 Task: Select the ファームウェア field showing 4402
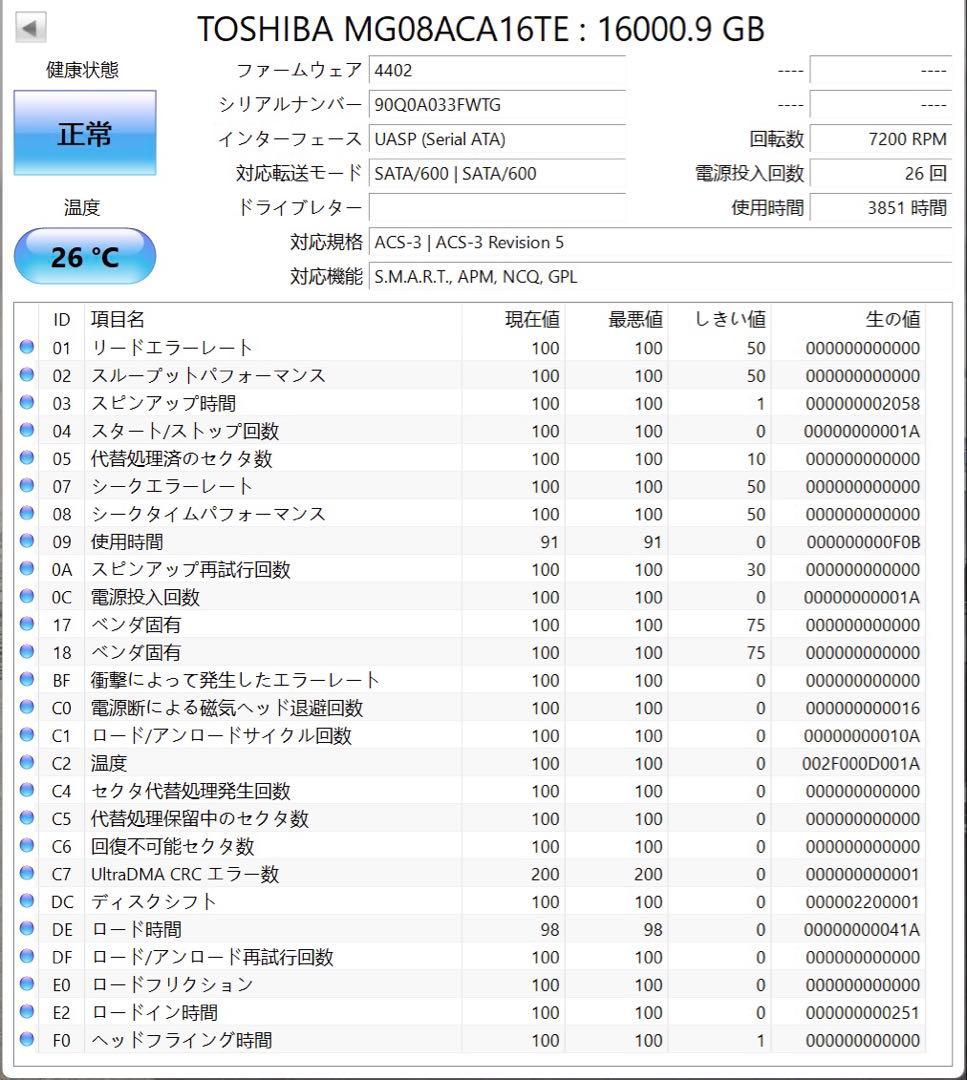[x=497, y=71]
